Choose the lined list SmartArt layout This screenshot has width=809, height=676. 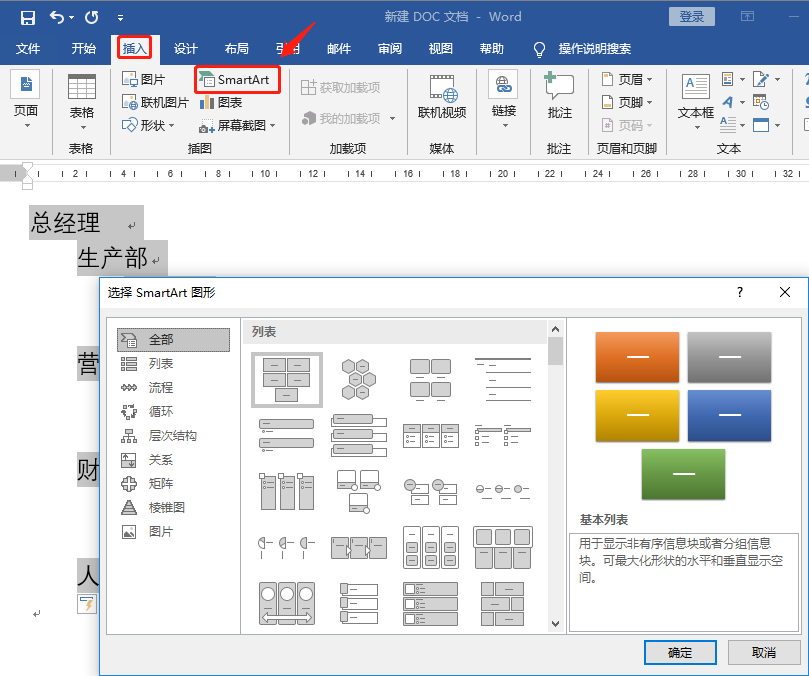(x=503, y=379)
